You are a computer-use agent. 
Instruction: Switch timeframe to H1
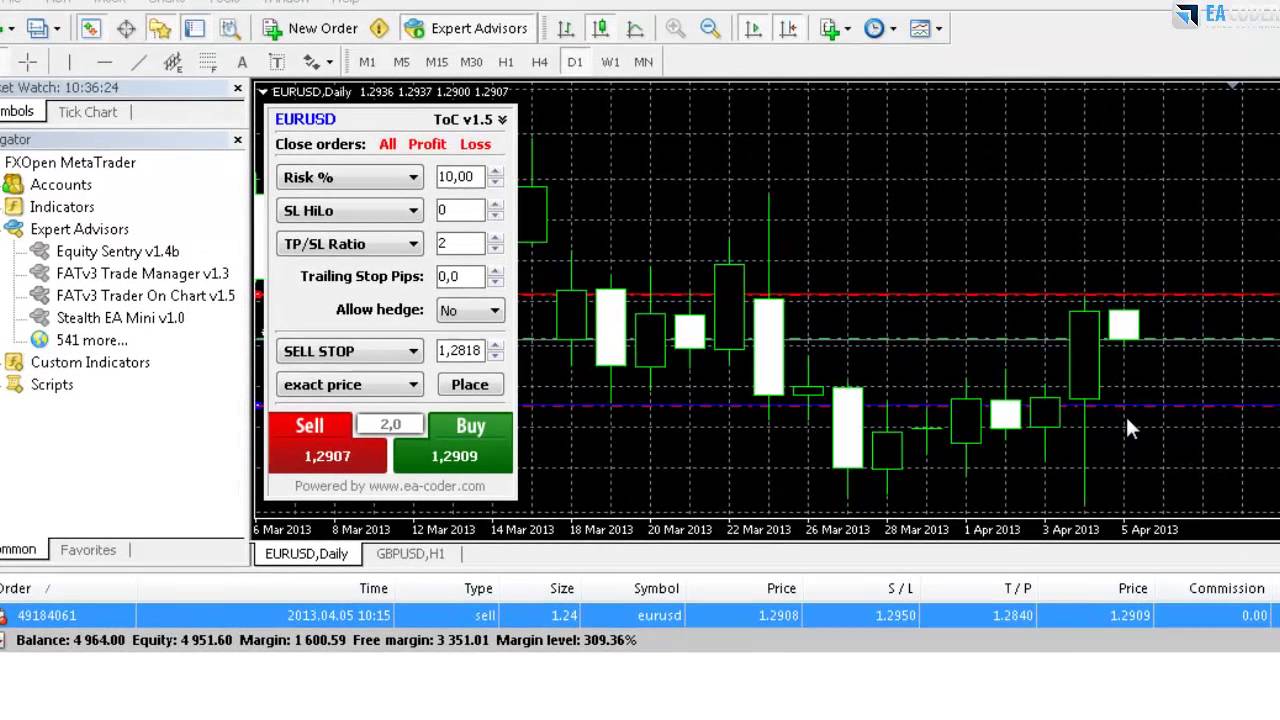pyautogui.click(x=506, y=62)
